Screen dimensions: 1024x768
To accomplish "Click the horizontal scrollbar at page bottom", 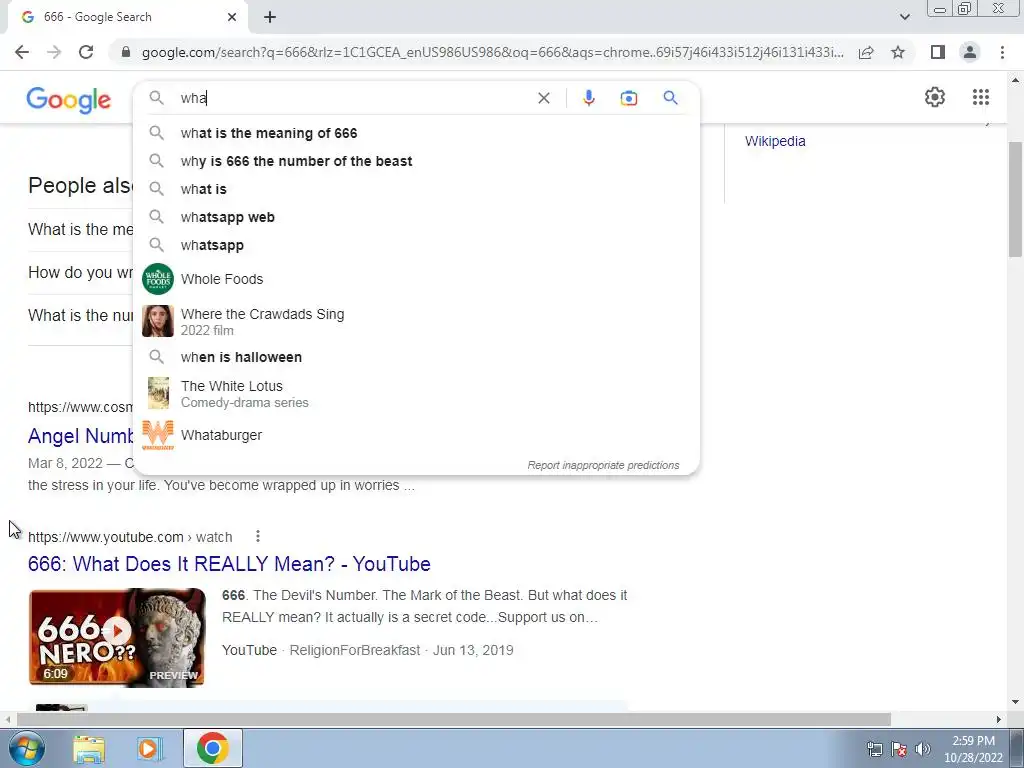I will (x=454, y=720).
